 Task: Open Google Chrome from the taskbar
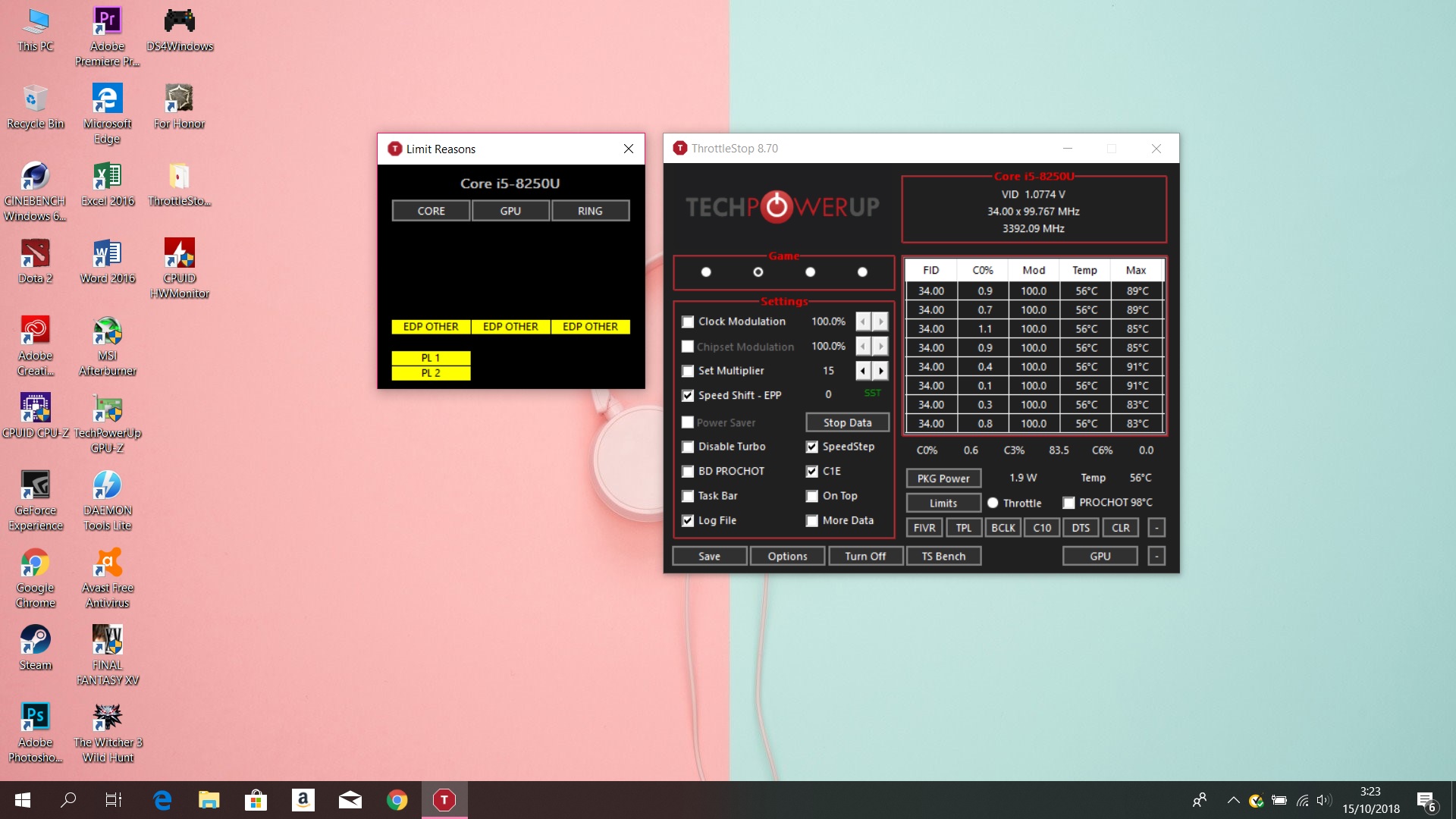pos(397,799)
